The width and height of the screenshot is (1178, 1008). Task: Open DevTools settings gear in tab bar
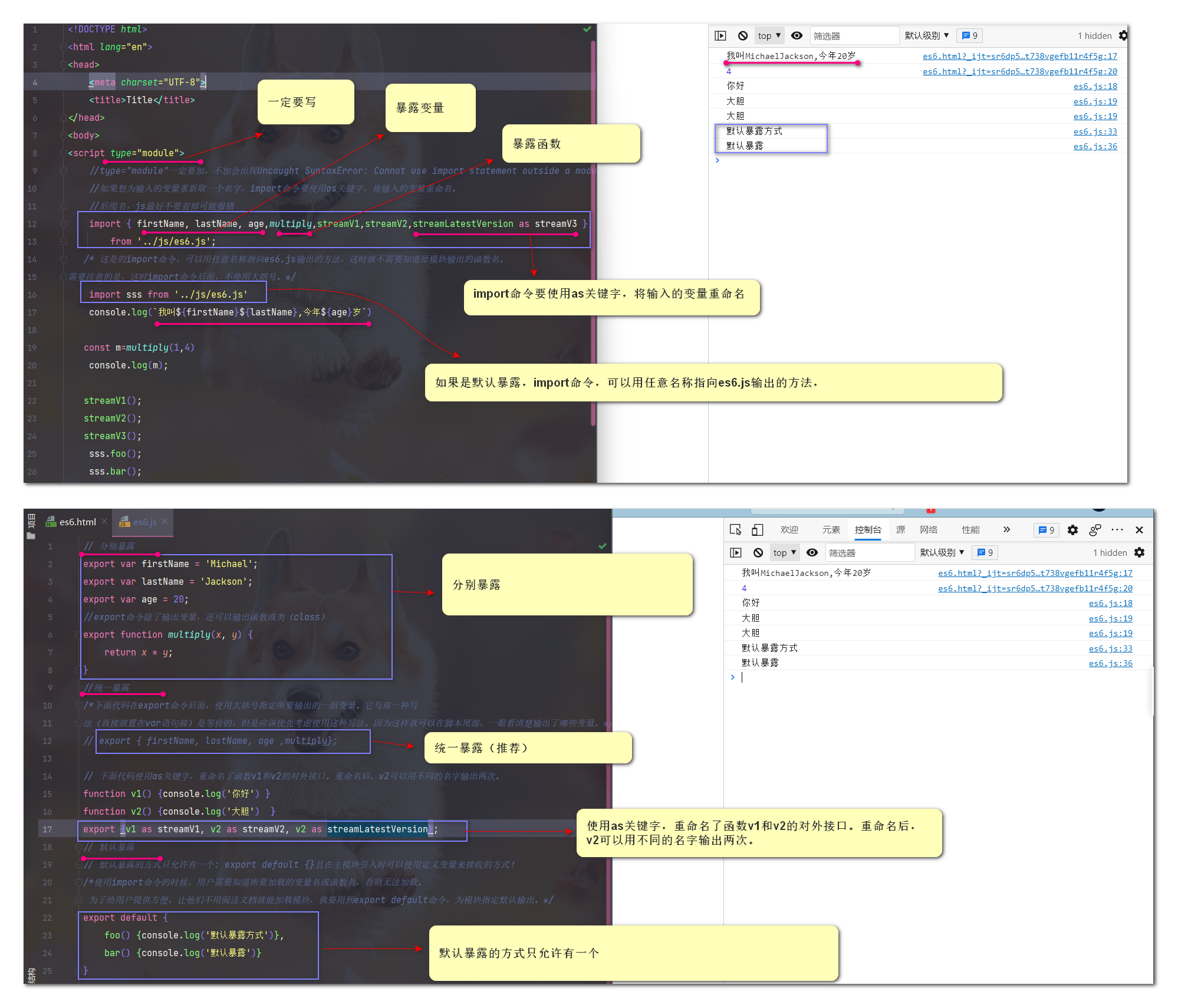point(1072,530)
